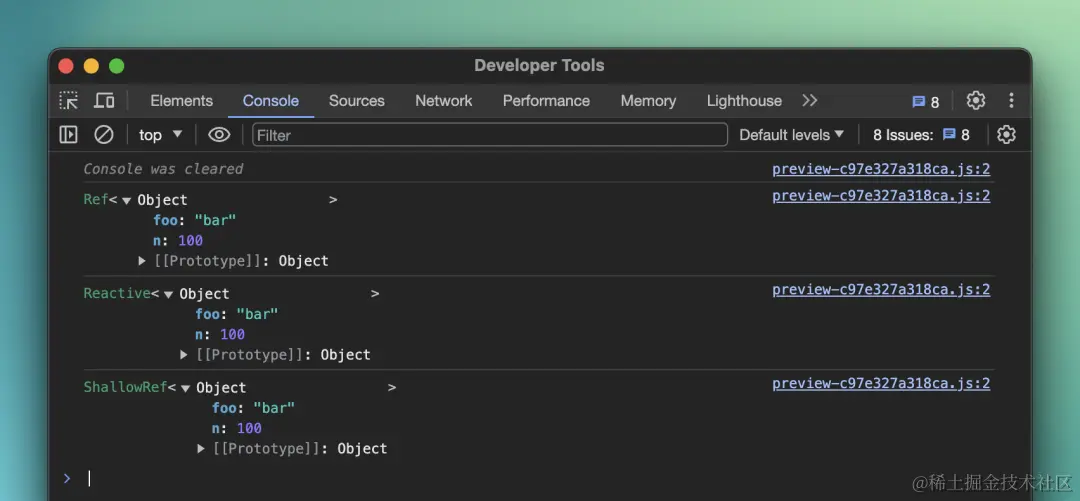1080x501 pixels.
Task: Switch to the Elements tab
Action: coord(181,101)
